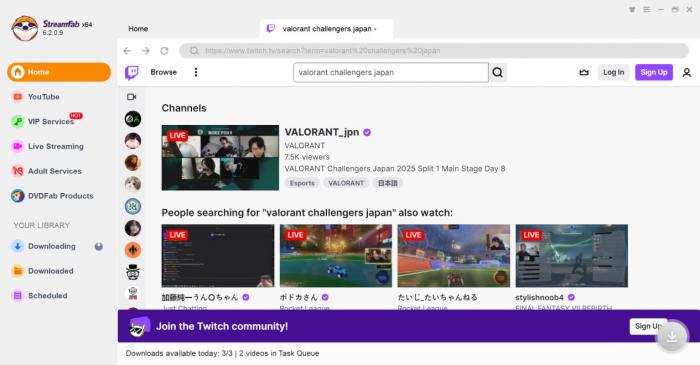
Task: Select the 日本語 language tag
Action: tap(388, 183)
